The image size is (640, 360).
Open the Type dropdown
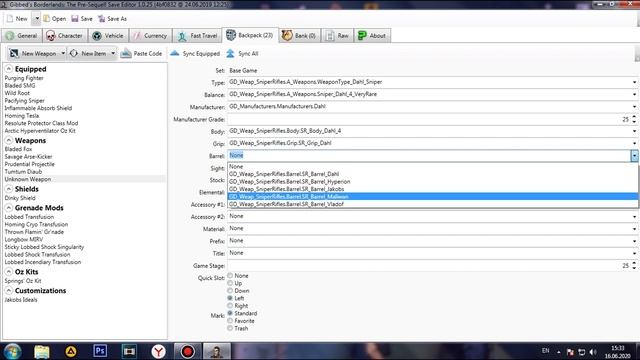tap(634, 82)
